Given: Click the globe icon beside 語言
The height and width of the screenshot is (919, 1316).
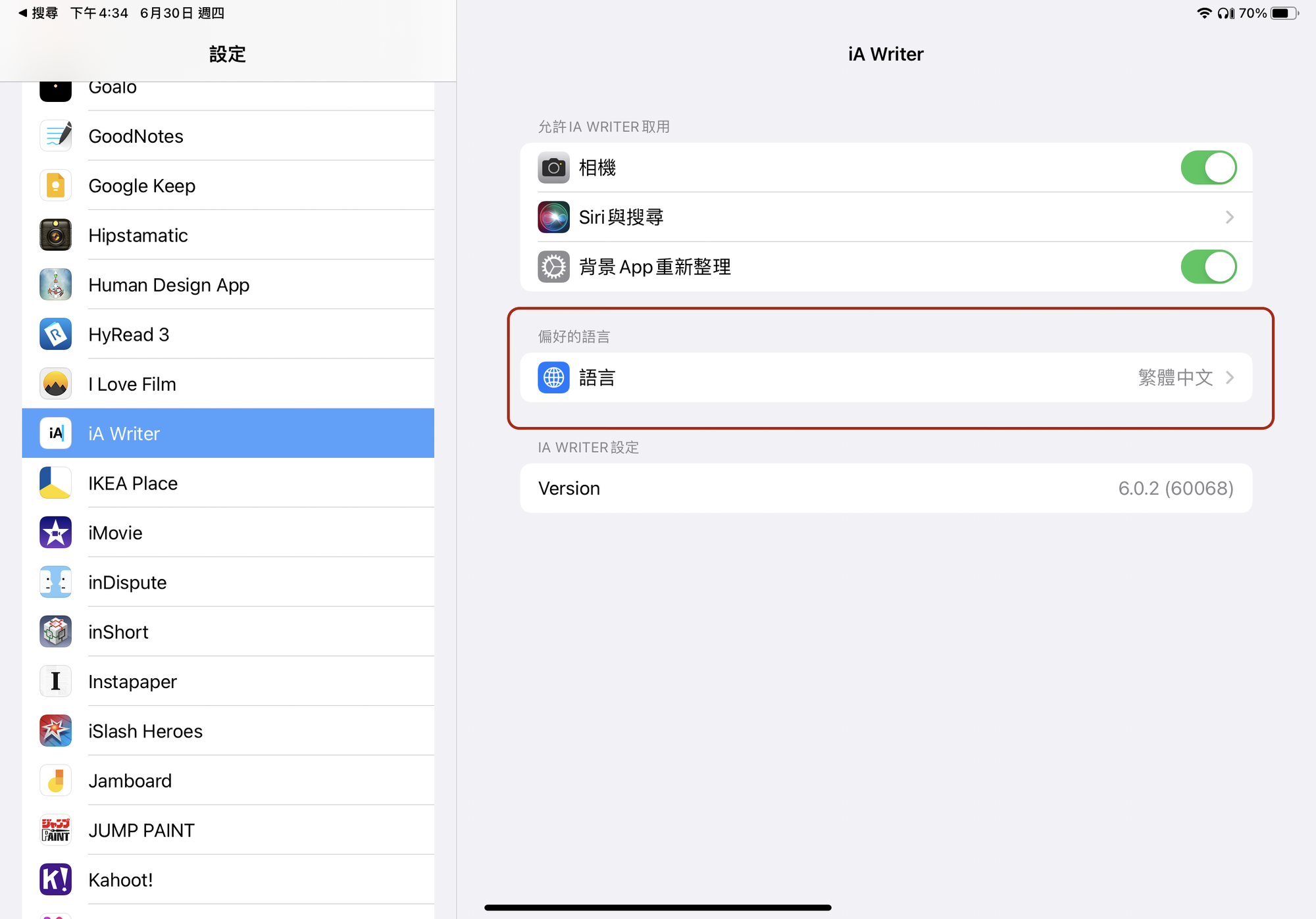Looking at the screenshot, I should point(553,378).
